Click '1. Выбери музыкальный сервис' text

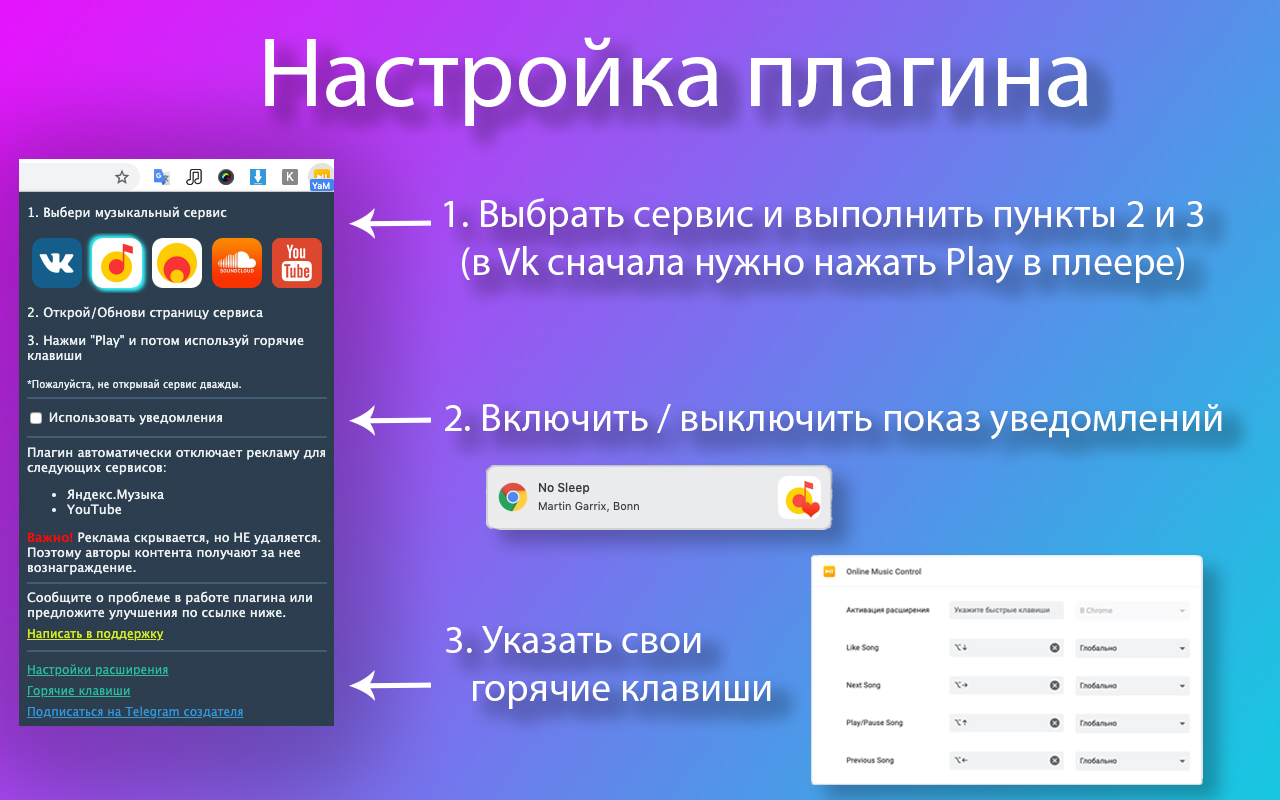click(127, 213)
